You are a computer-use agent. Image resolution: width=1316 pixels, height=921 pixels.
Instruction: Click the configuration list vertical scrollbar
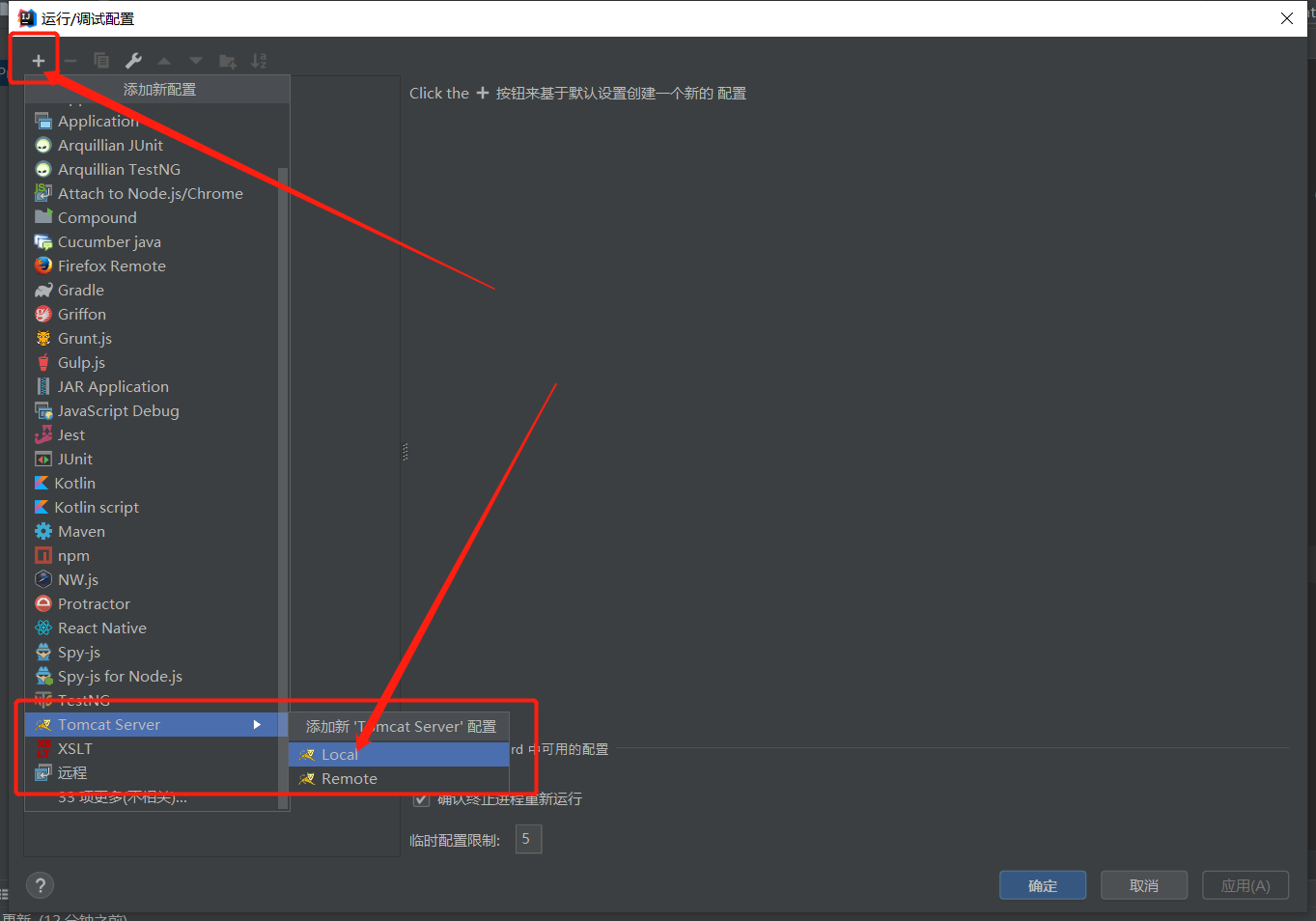[x=283, y=434]
